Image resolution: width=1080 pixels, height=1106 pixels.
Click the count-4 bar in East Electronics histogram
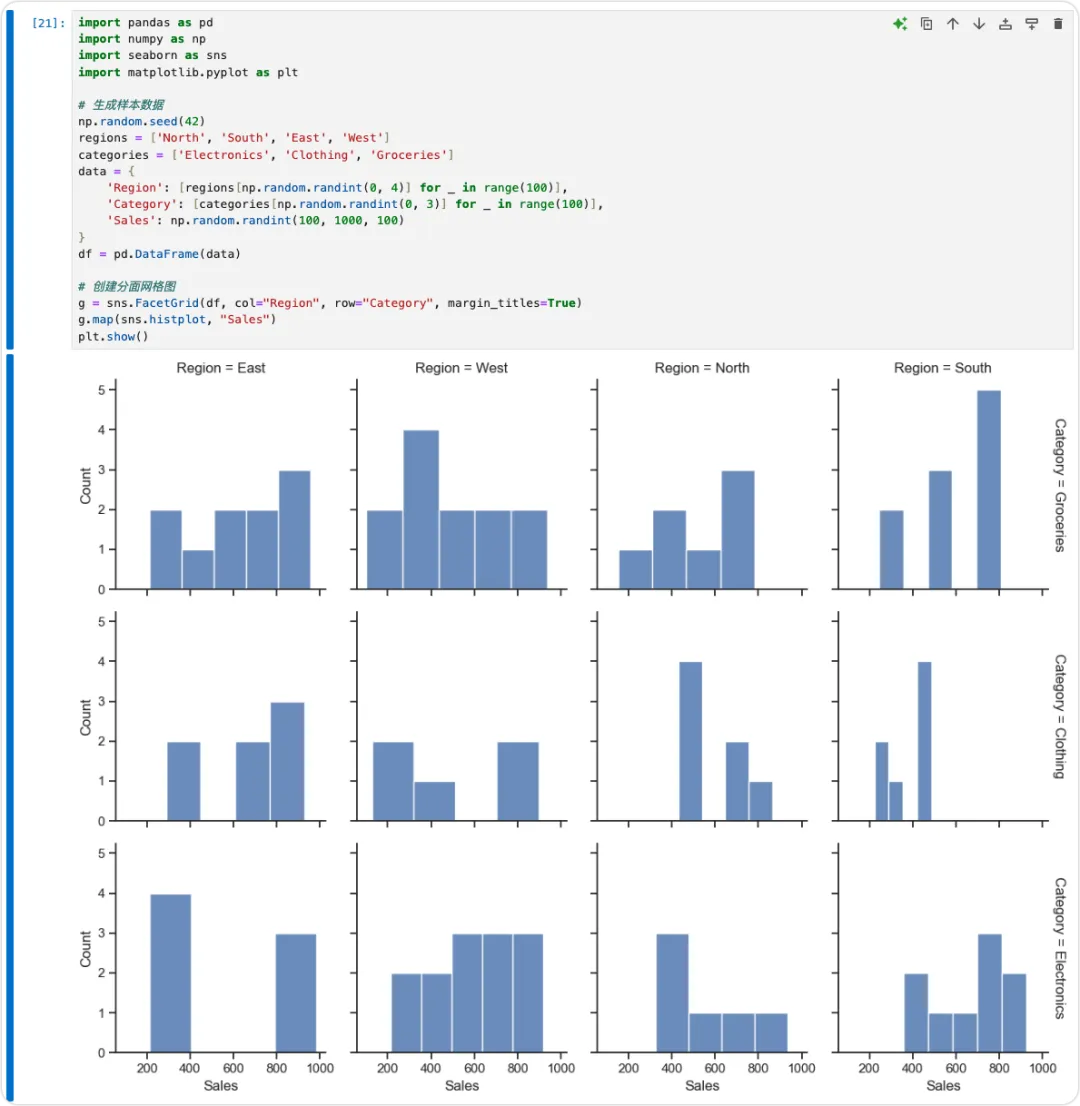pos(171,973)
